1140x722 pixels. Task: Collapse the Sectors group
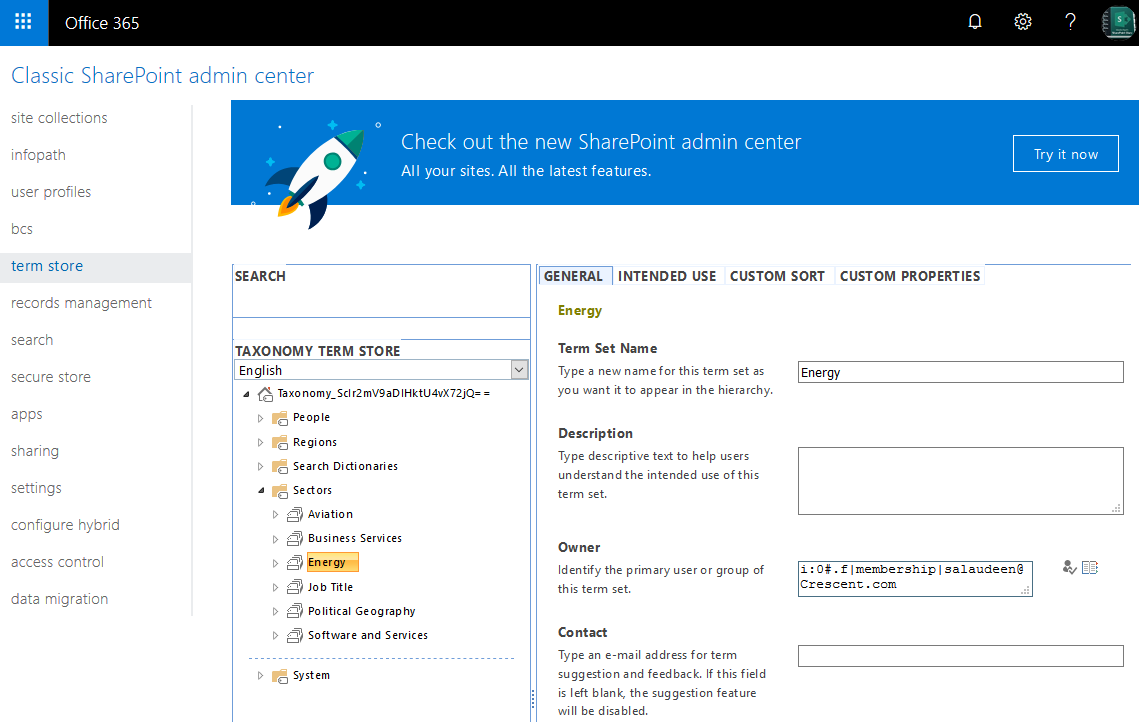coord(261,491)
